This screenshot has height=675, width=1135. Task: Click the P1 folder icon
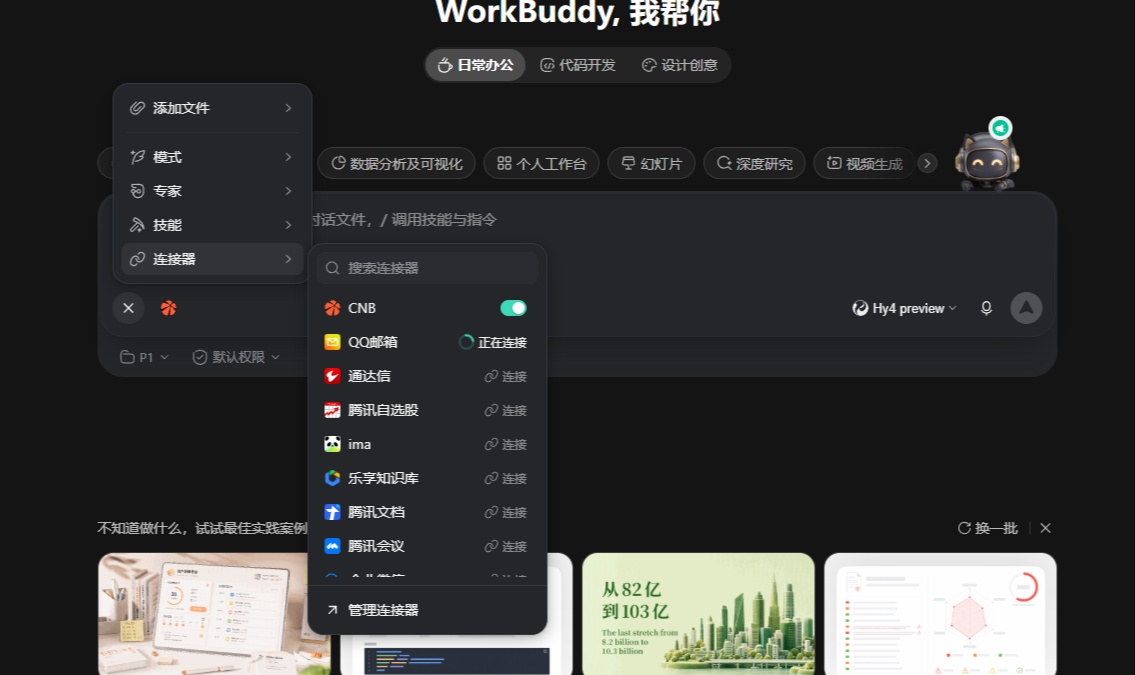pyautogui.click(x=127, y=357)
